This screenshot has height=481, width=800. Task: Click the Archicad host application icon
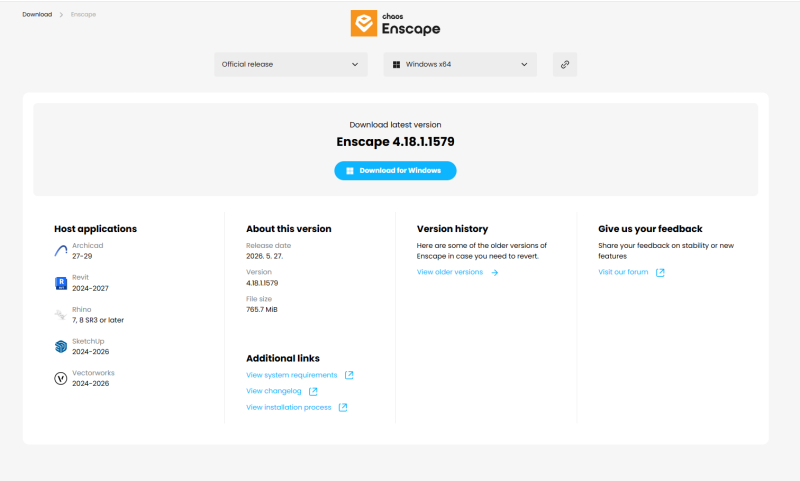coord(61,250)
